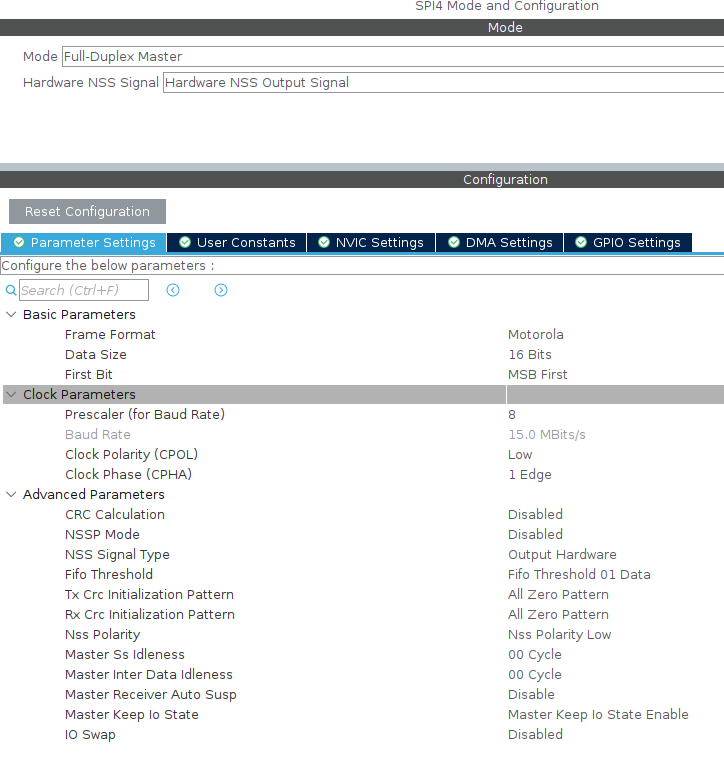Image resolution: width=724 pixels, height=757 pixels.
Task: Select the Data Size parameter row
Action: pyautogui.click(x=363, y=354)
